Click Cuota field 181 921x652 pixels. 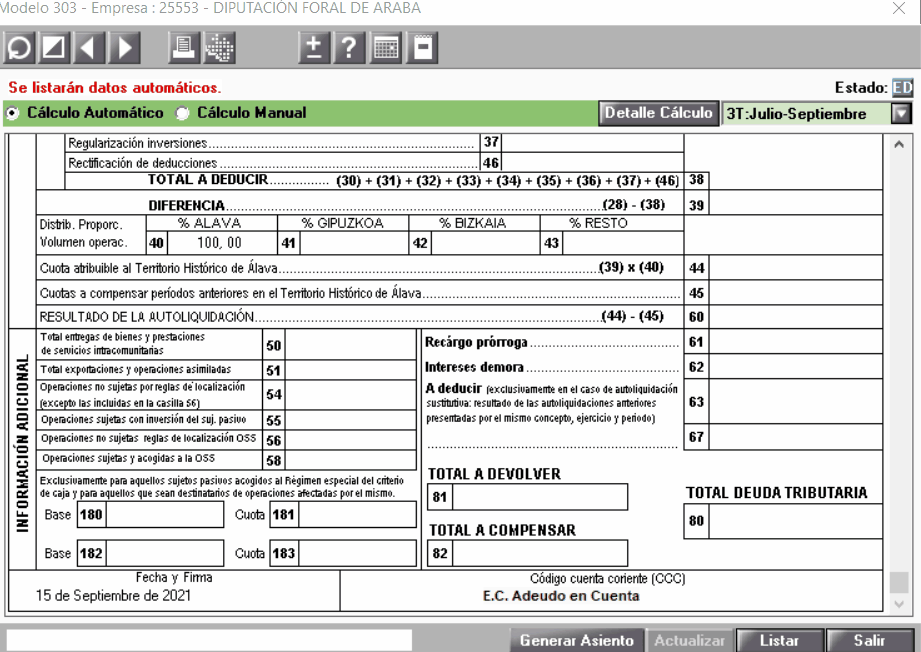tap(357, 515)
